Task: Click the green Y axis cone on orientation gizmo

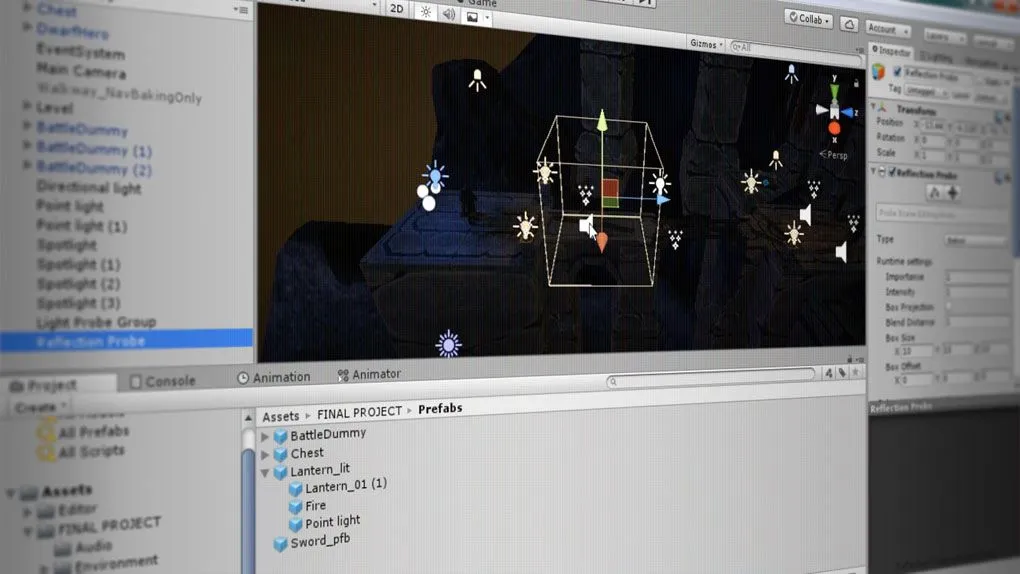Action: pos(834,92)
